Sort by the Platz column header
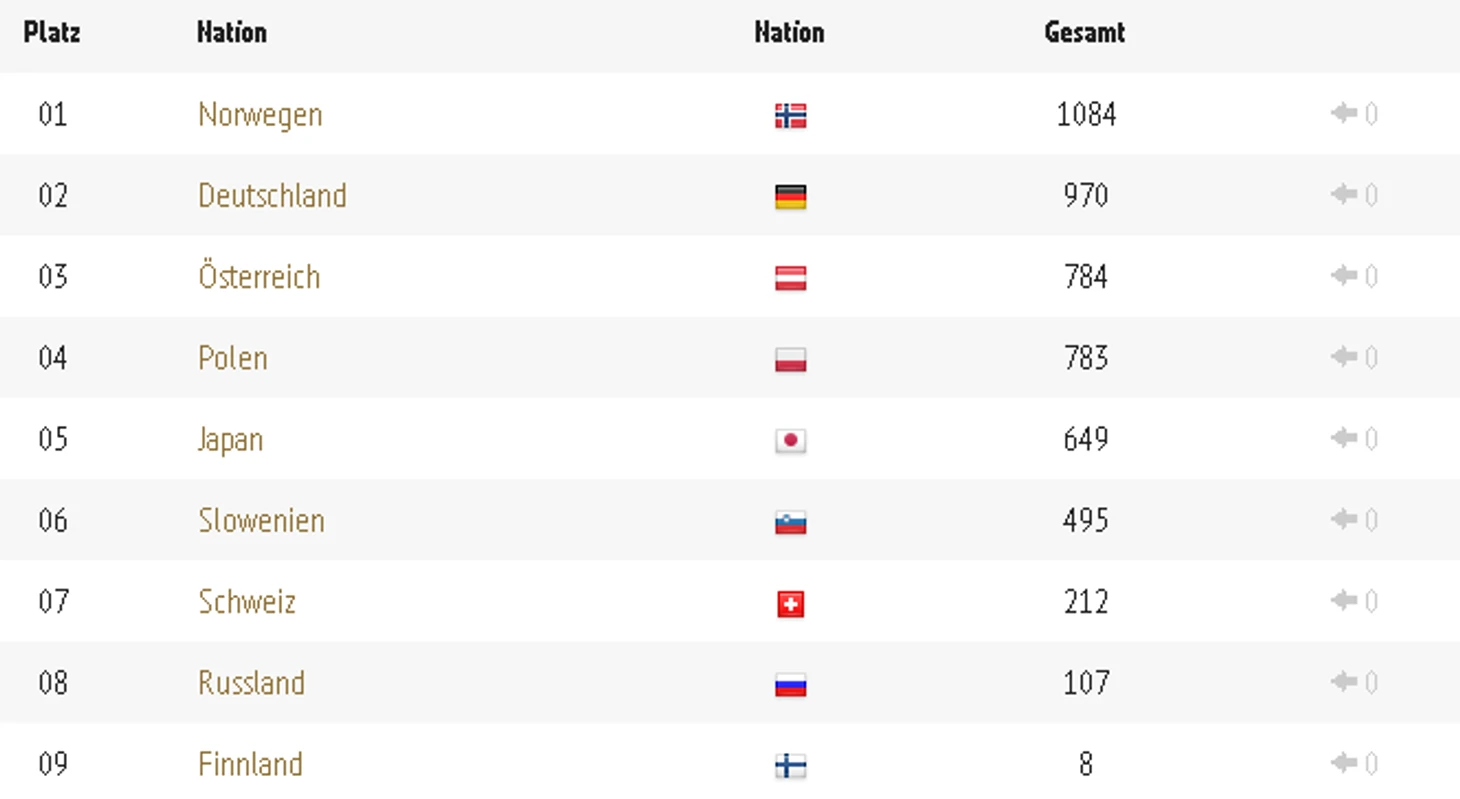The width and height of the screenshot is (1460, 799). [52, 32]
